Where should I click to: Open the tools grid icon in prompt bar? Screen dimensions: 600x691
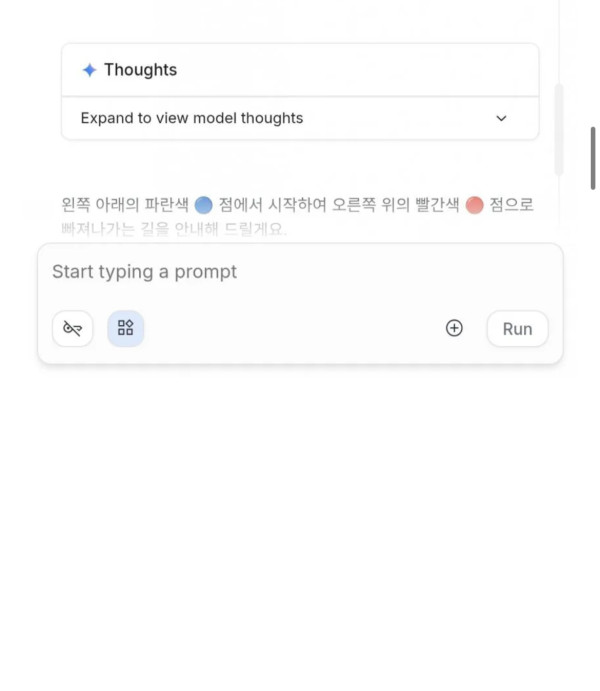[x=126, y=328]
